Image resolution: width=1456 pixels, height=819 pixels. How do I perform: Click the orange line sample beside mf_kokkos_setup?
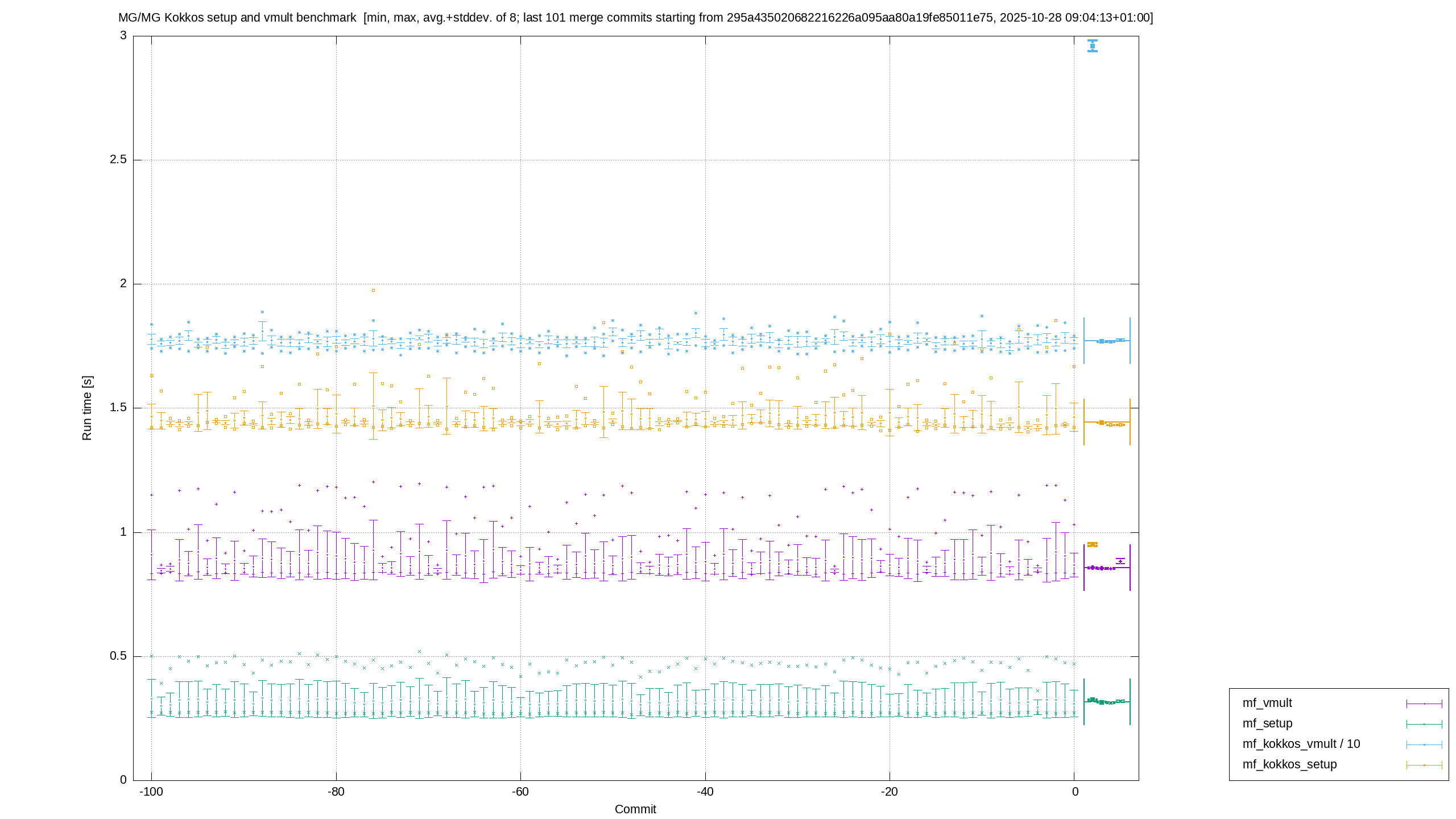click(x=1424, y=765)
